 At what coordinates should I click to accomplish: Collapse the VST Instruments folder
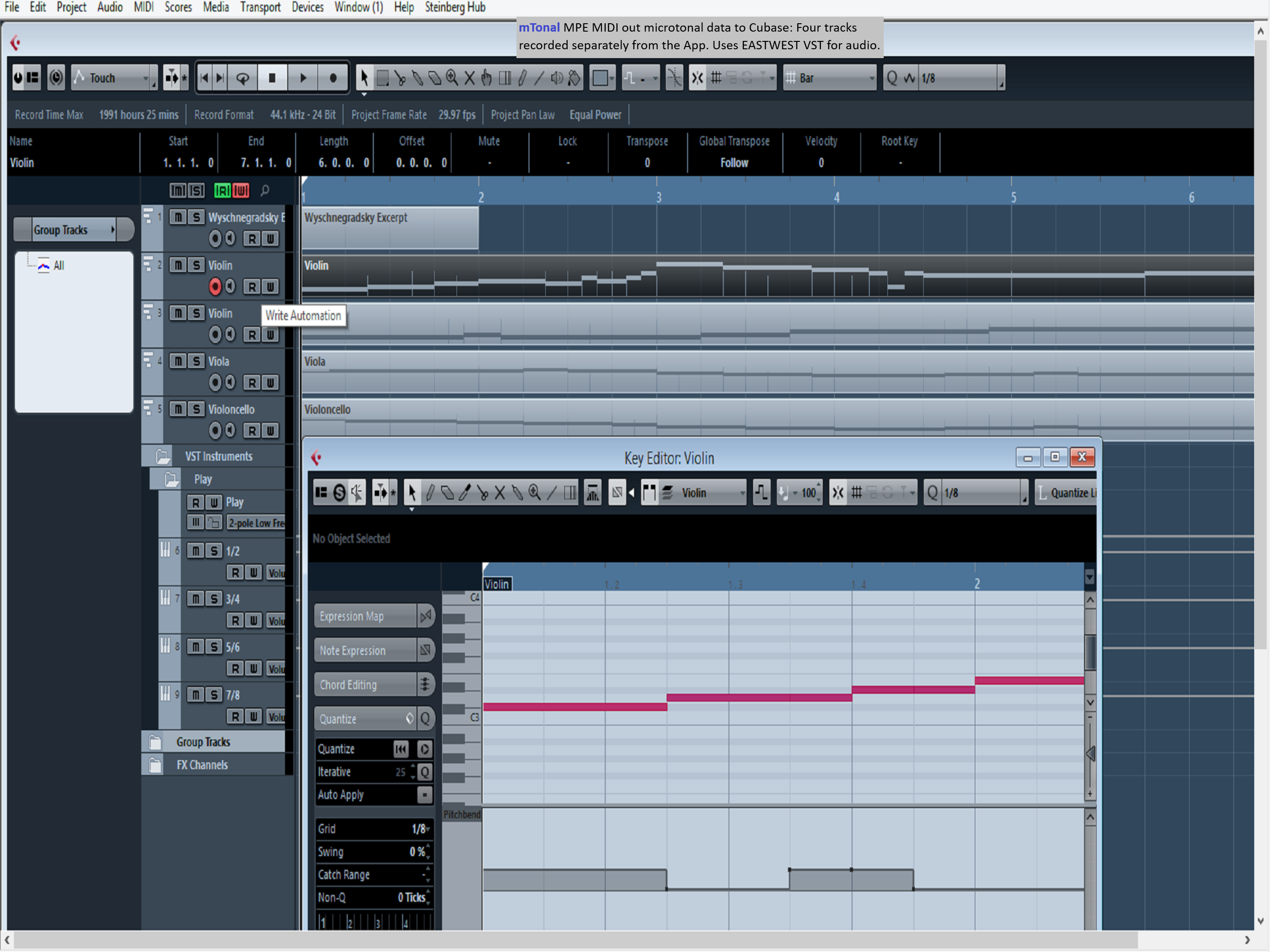coord(163,456)
